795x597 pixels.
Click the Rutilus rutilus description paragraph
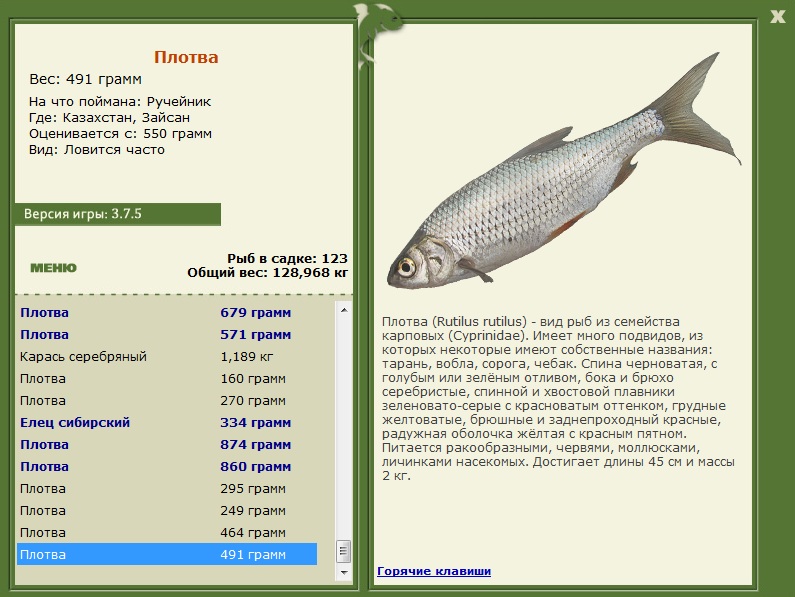pos(558,399)
